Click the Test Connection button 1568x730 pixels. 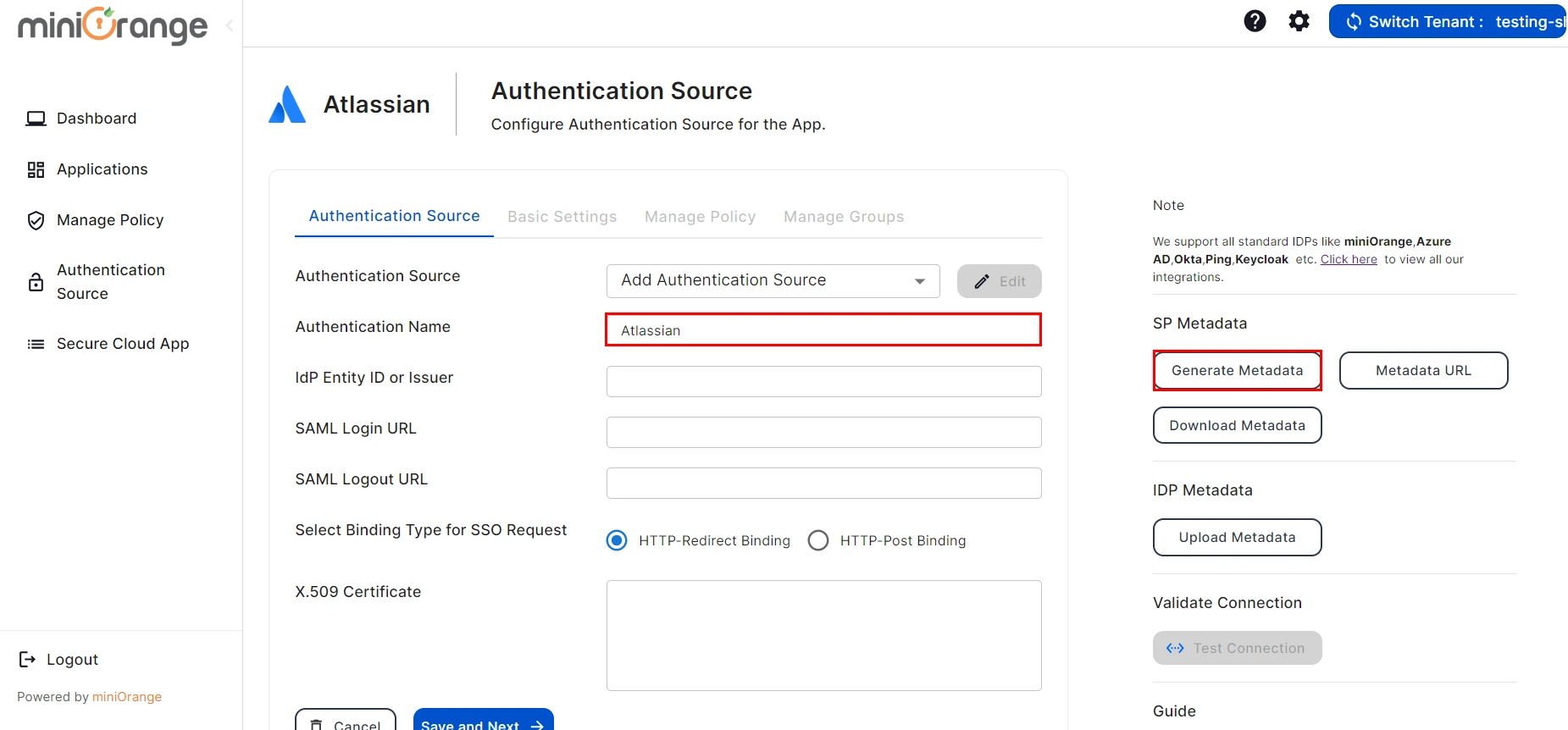tap(1238, 648)
